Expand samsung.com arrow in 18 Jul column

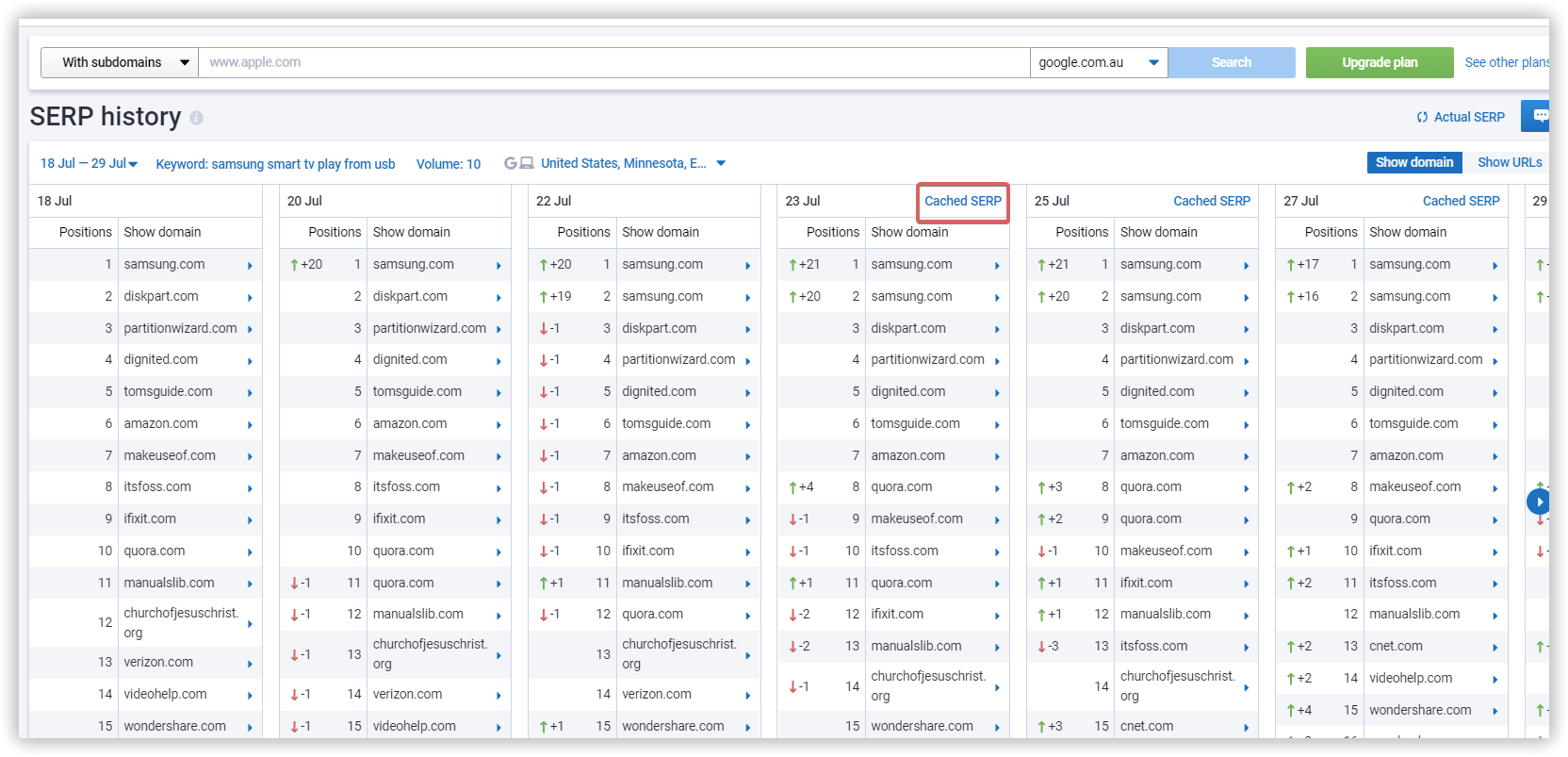point(250,266)
